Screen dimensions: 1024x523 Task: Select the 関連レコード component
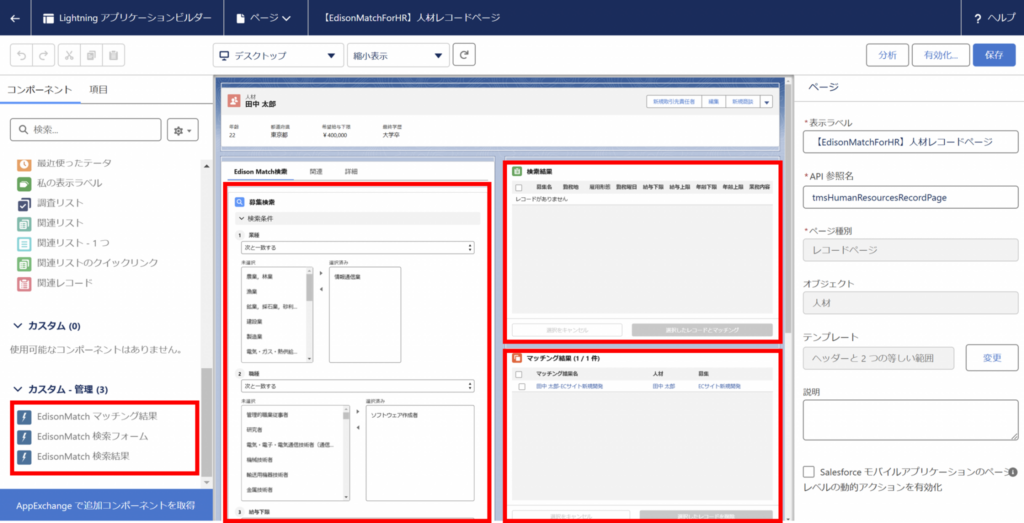(x=65, y=283)
